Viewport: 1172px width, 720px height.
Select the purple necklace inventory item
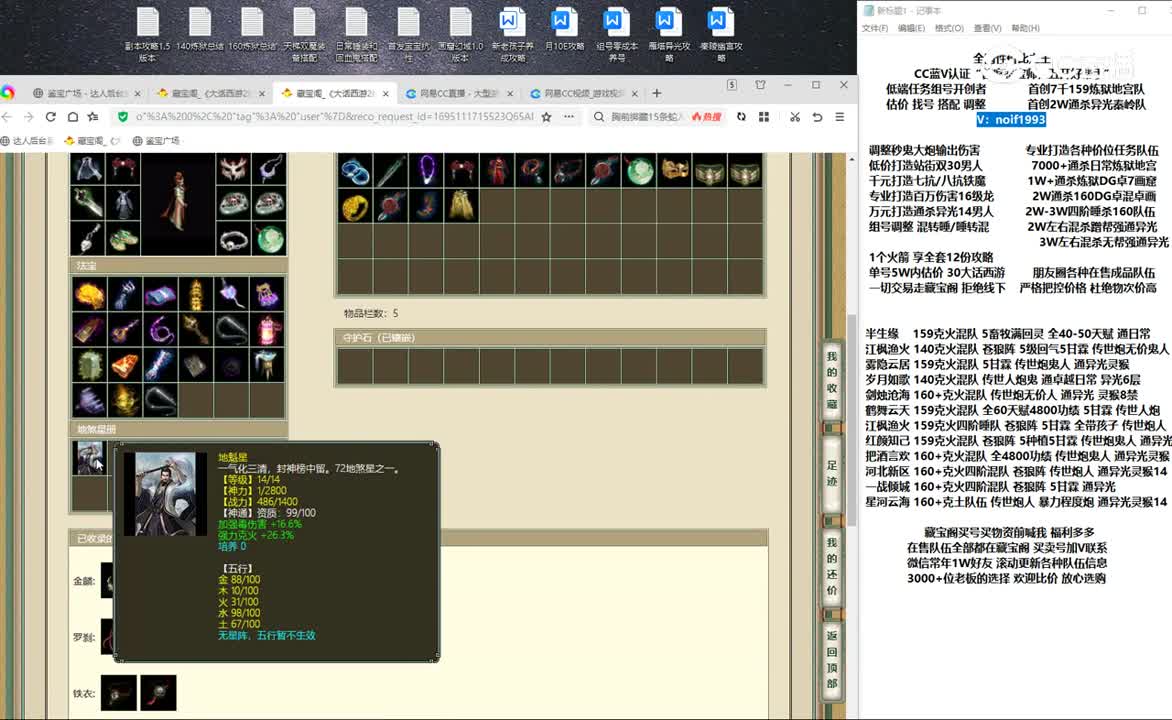[426, 171]
